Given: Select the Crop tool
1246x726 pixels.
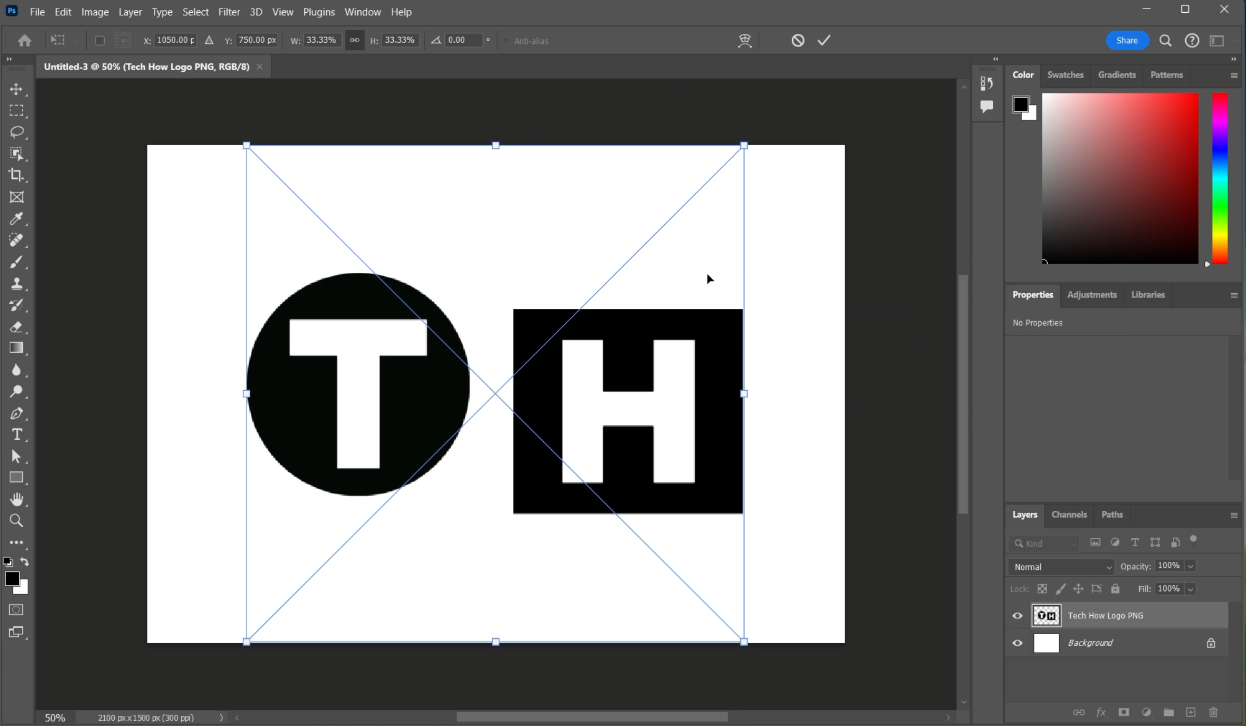Looking at the screenshot, I should 16,175.
